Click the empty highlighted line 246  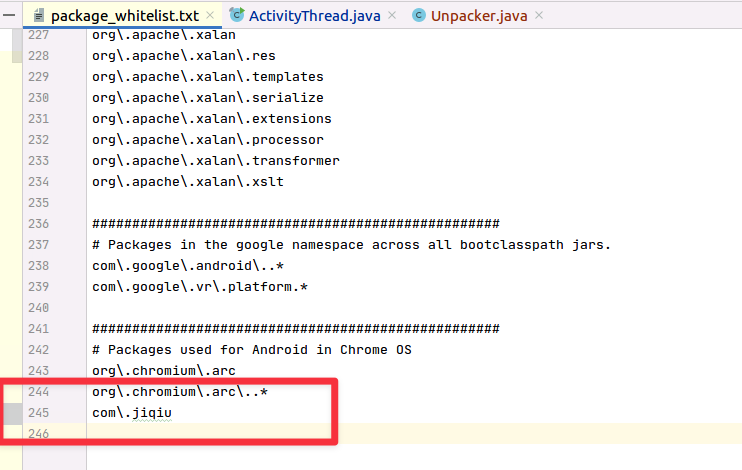[x=400, y=433]
